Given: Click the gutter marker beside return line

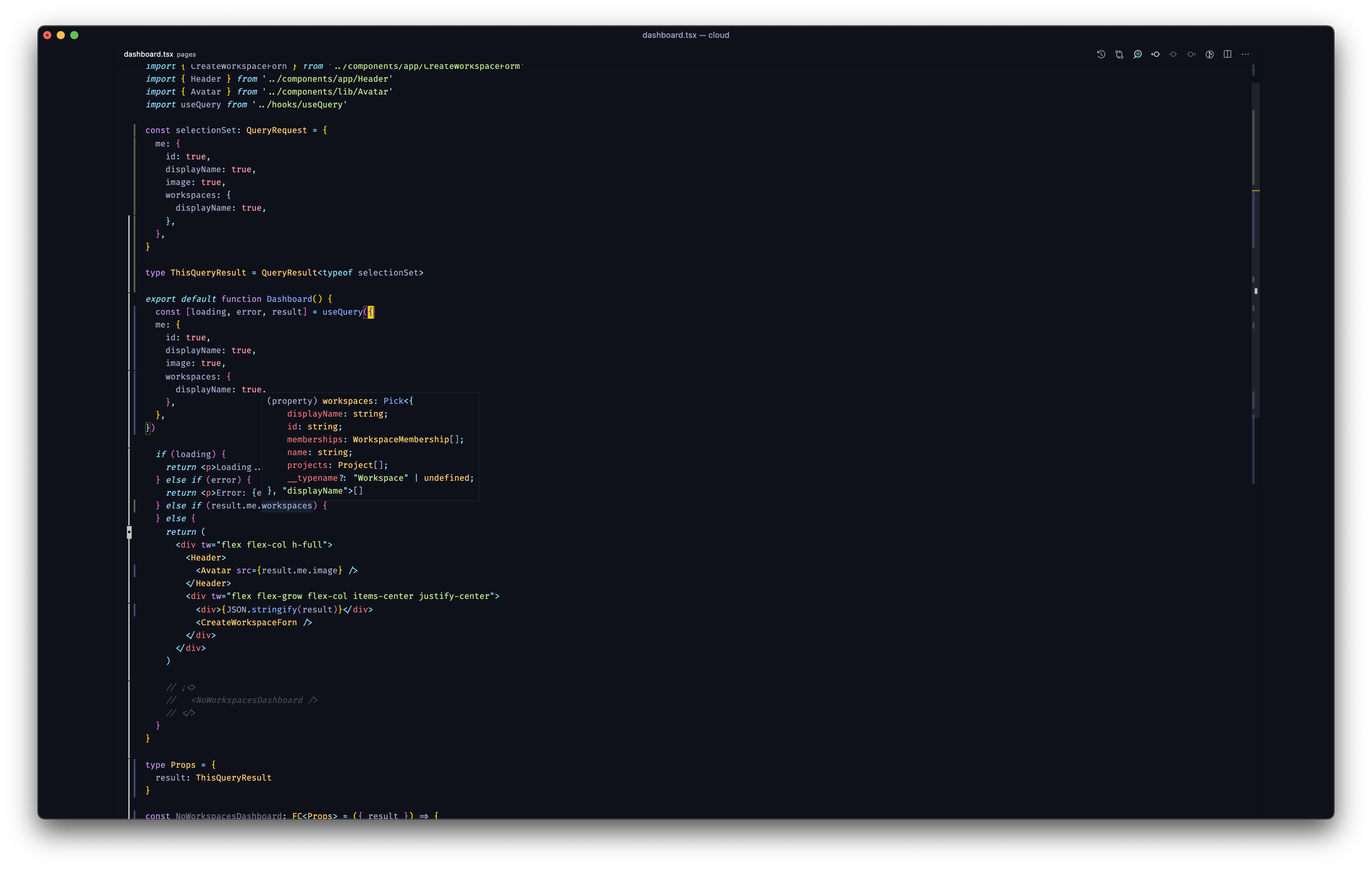Looking at the screenshot, I should click(x=129, y=532).
